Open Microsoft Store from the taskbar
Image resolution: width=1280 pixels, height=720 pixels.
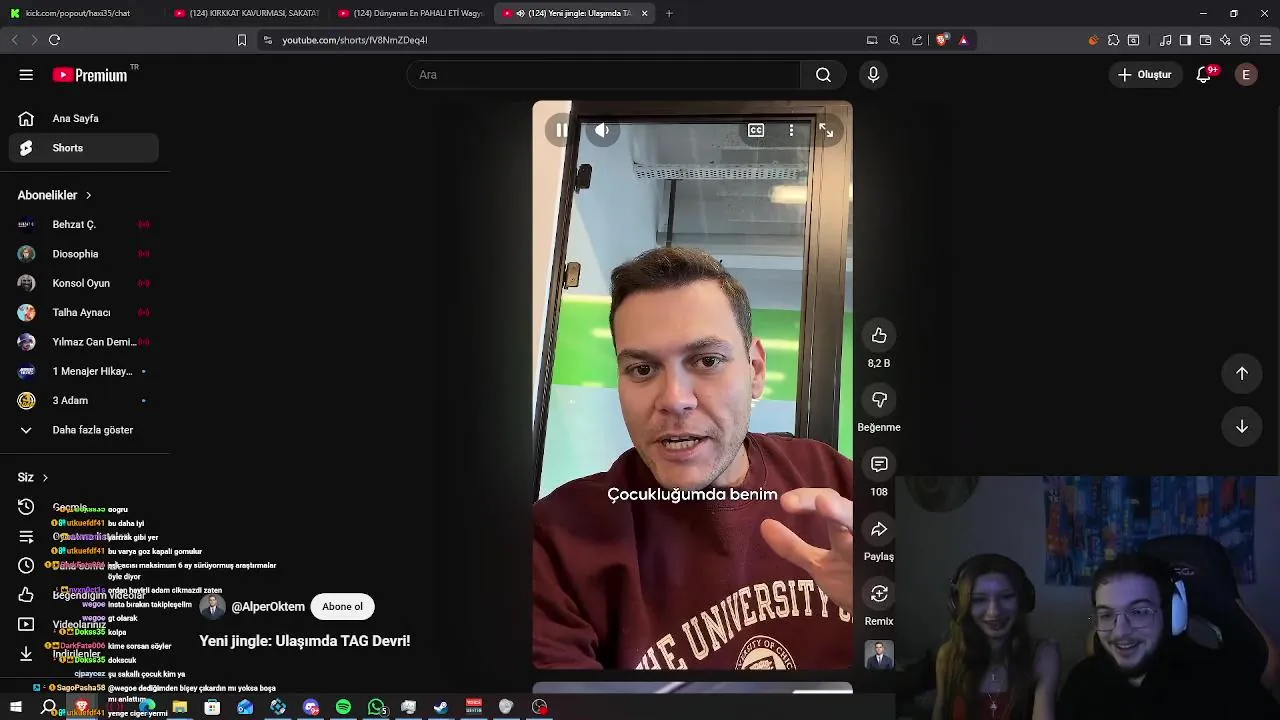[212, 707]
